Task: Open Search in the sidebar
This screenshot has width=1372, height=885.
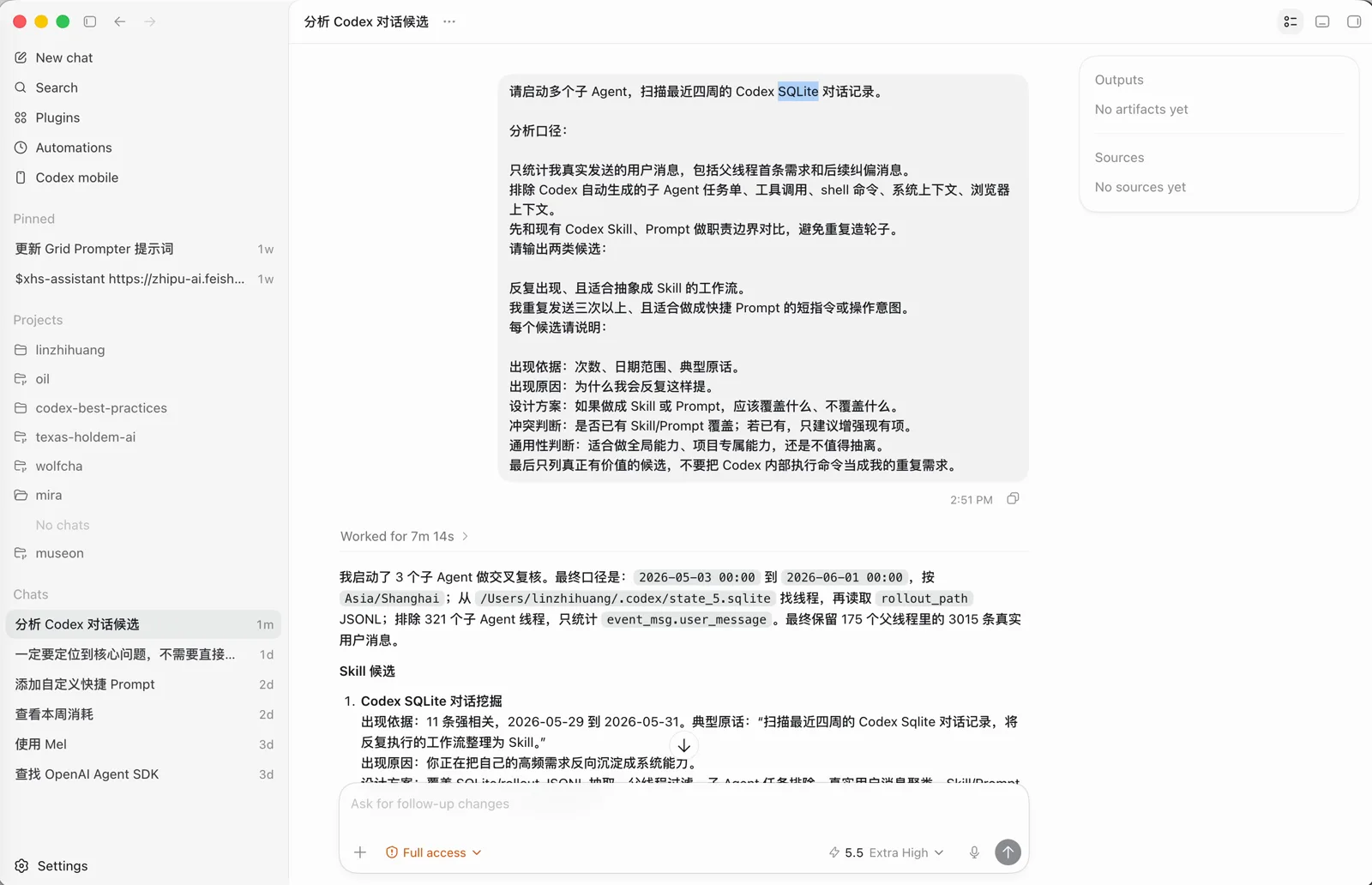Action: point(144,87)
